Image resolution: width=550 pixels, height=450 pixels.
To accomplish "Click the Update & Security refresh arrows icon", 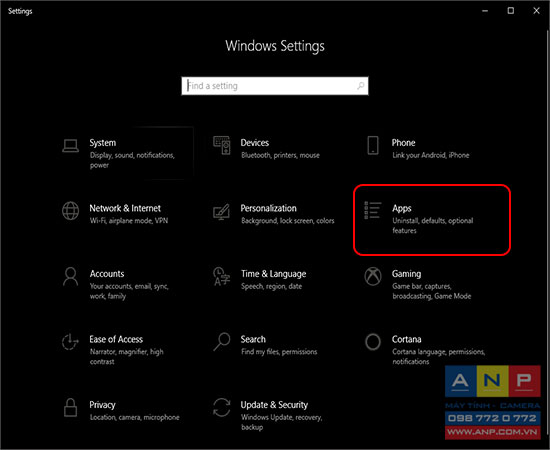I will 222,408.
